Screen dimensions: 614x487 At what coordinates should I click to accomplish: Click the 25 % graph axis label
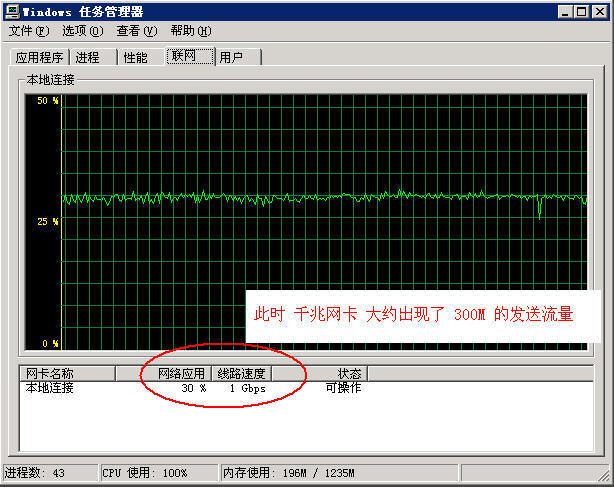pyautogui.click(x=48, y=222)
